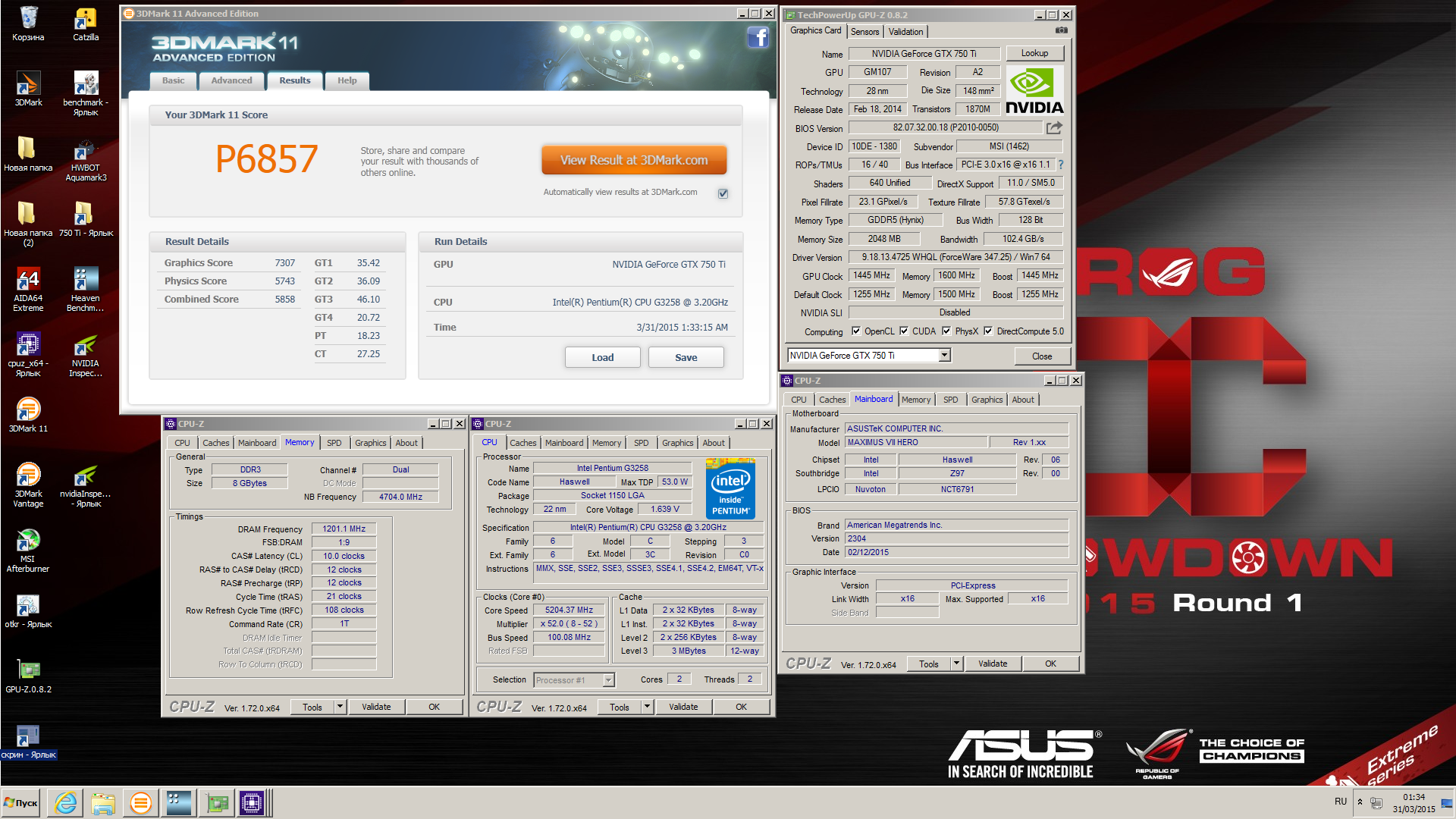This screenshot has width=1456, height=819.
Task: Open the nvidiaInspector shortcut icon
Action: (x=86, y=485)
